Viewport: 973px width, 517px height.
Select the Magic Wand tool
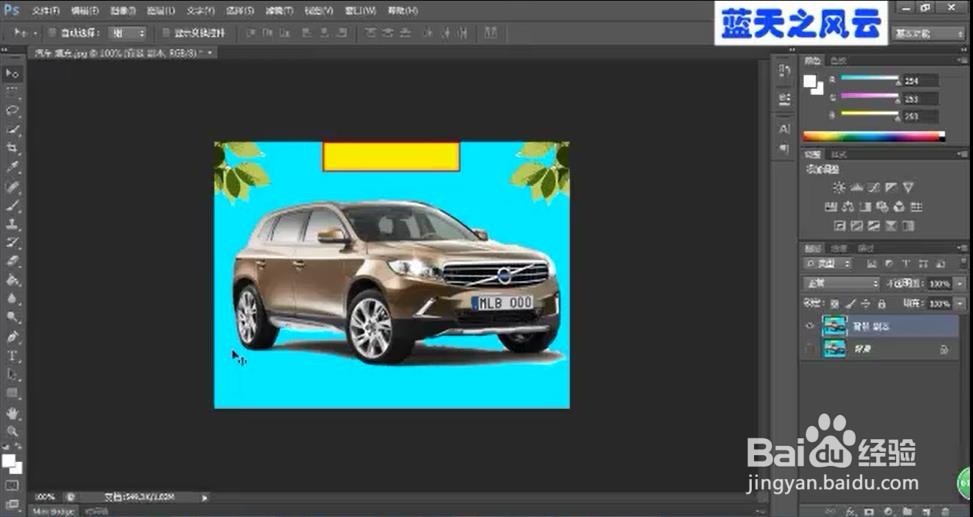[x=12, y=129]
